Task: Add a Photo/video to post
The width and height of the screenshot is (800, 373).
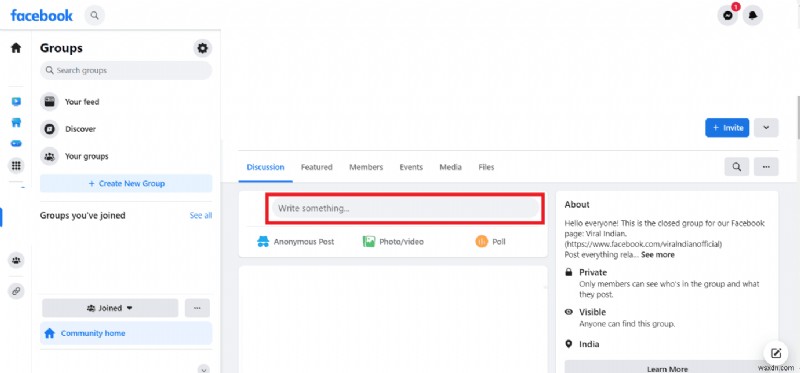Action: [x=393, y=241]
